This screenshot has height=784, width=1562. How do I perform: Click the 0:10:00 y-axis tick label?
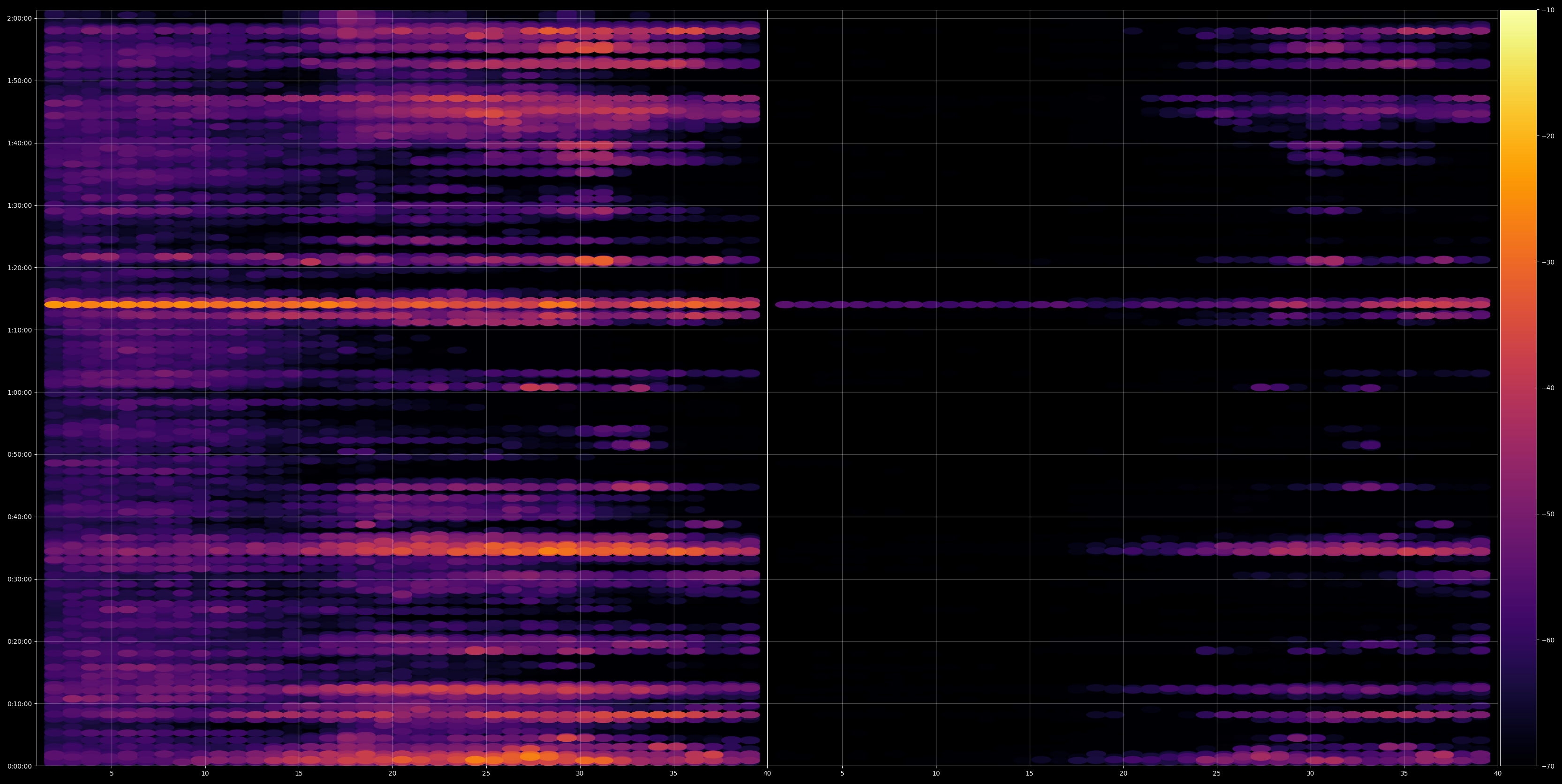19,704
